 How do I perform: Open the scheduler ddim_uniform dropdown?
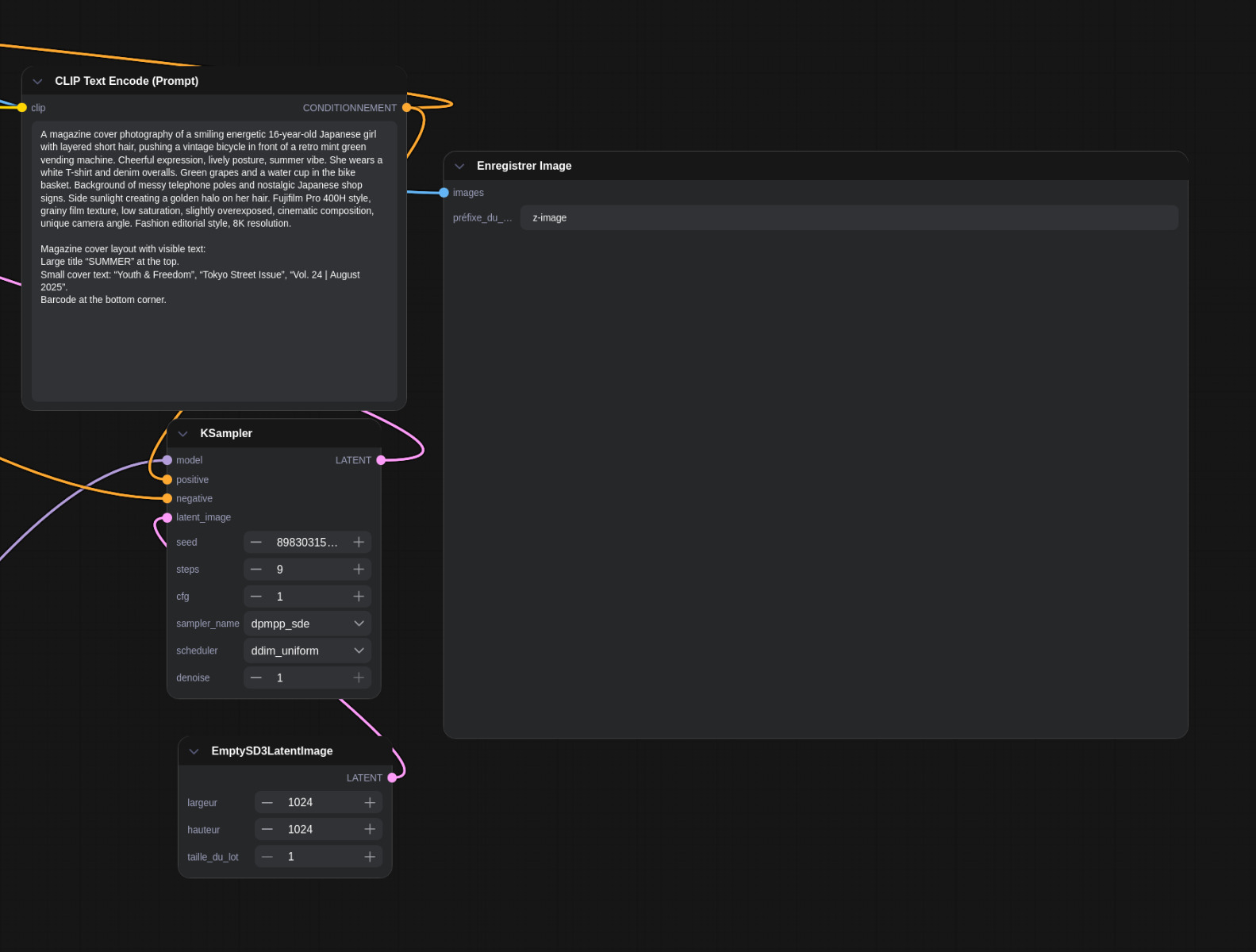click(307, 651)
